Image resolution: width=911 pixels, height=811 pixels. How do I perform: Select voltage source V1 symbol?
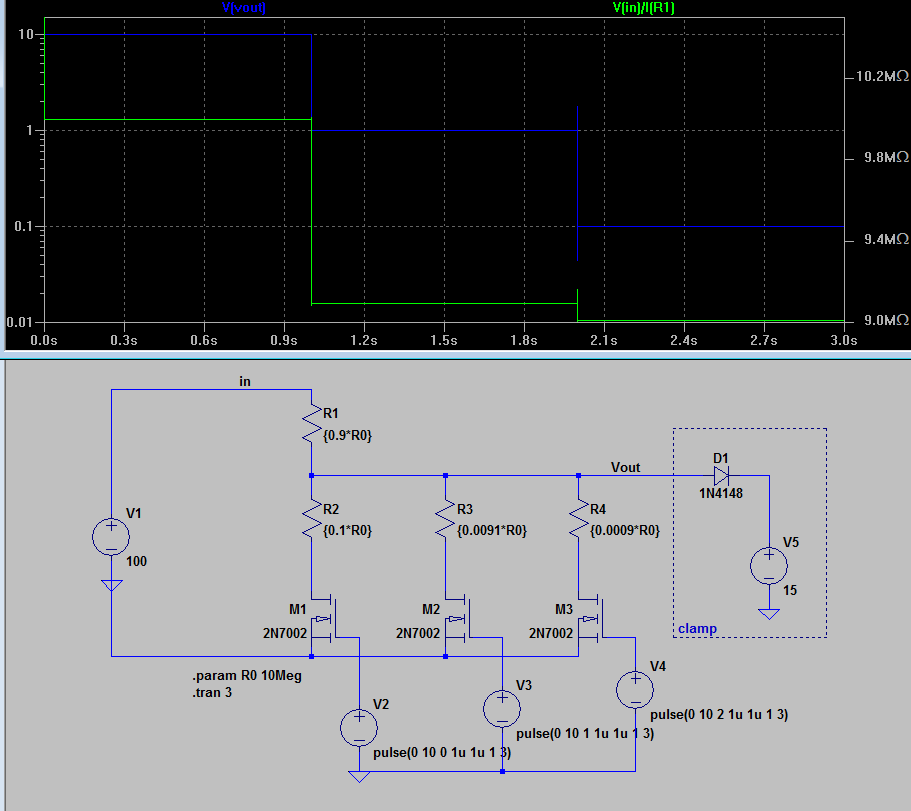click(x=112, y=536)
